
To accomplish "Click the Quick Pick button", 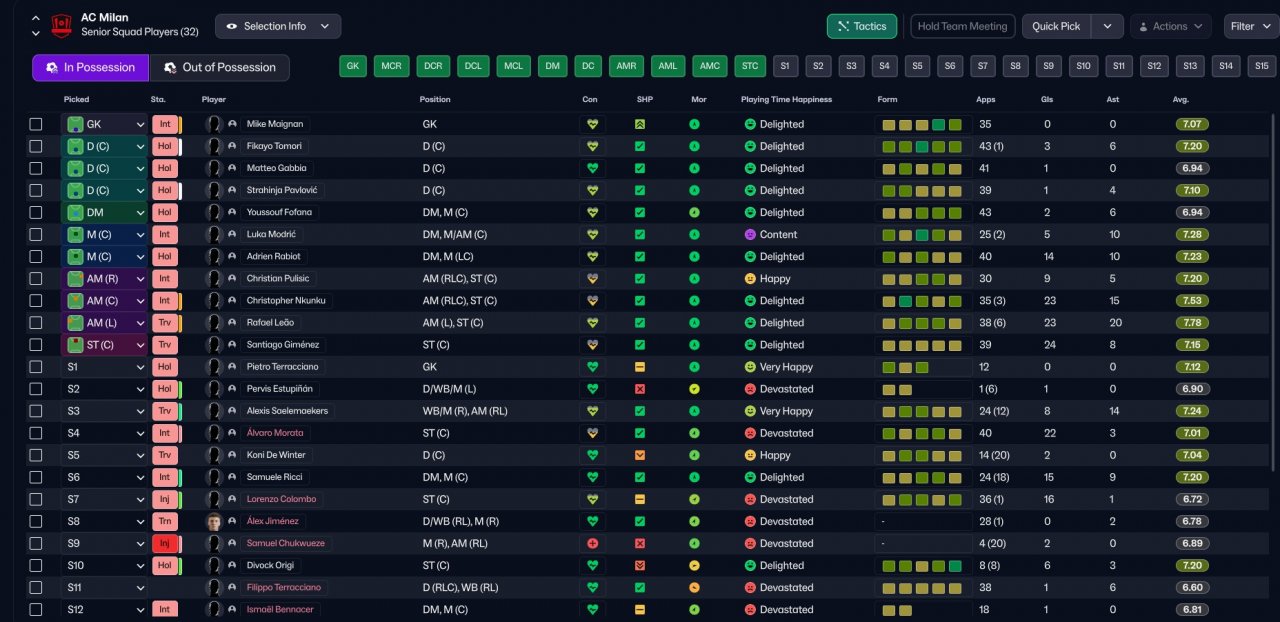I will point(1057,26).
